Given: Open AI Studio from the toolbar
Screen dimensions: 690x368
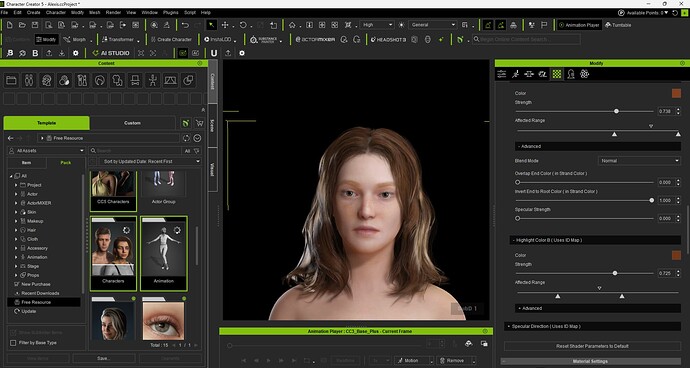Looking at the screenshot, I should (x=110, y=53).
